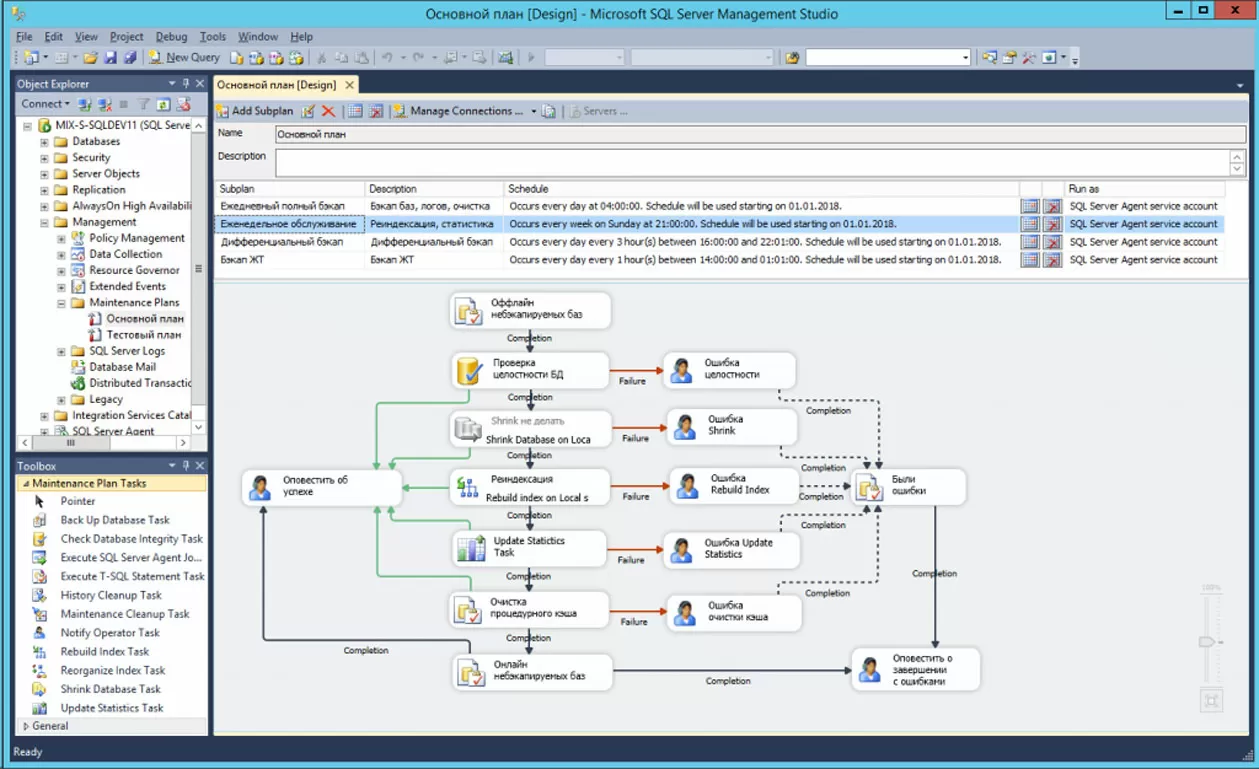Click the Оповестить об успехе node
The image size is (1259, 769).
tap(322, 487)
